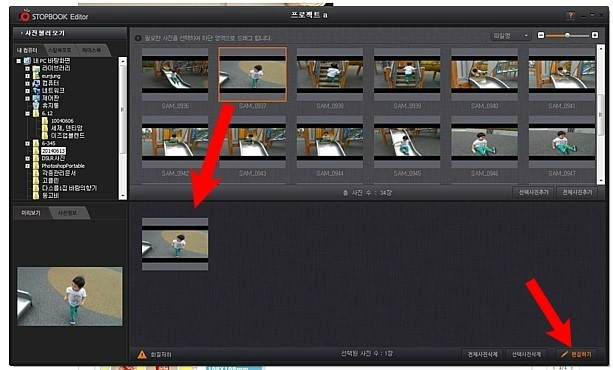Expand the 컴퓨터 tree node
This screenshot has width=613, height=370.
pos(27,83)
